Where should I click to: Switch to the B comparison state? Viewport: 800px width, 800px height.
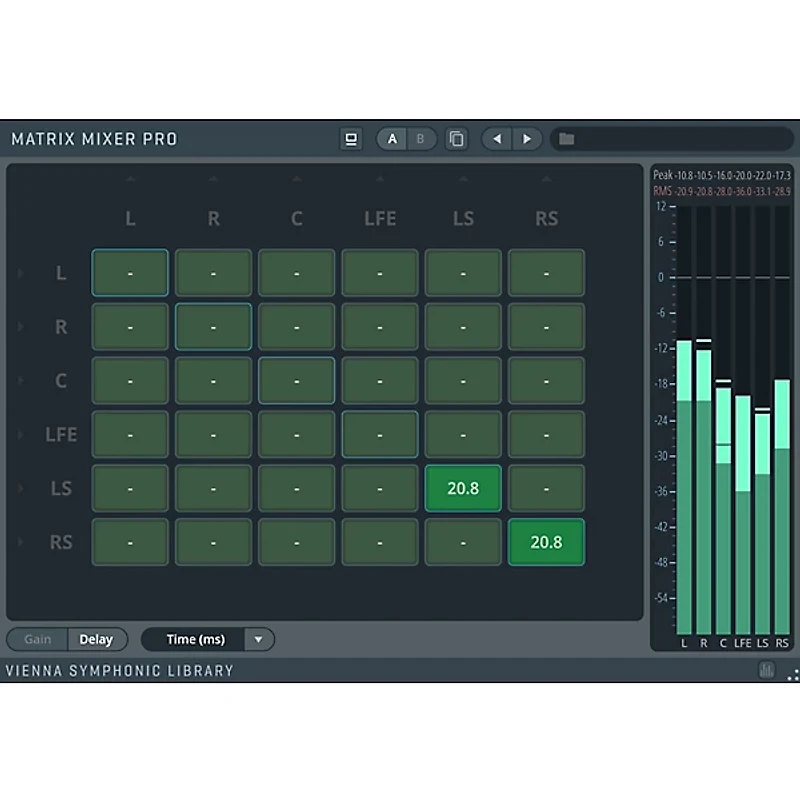point(421,139)
